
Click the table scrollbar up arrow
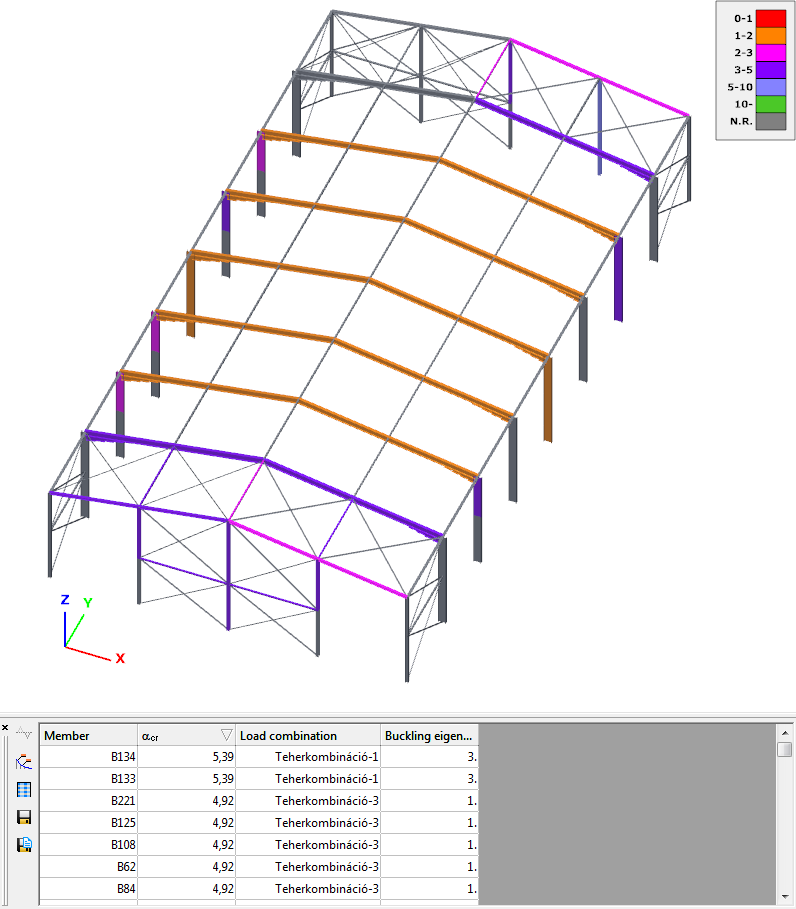coord(784,732)
